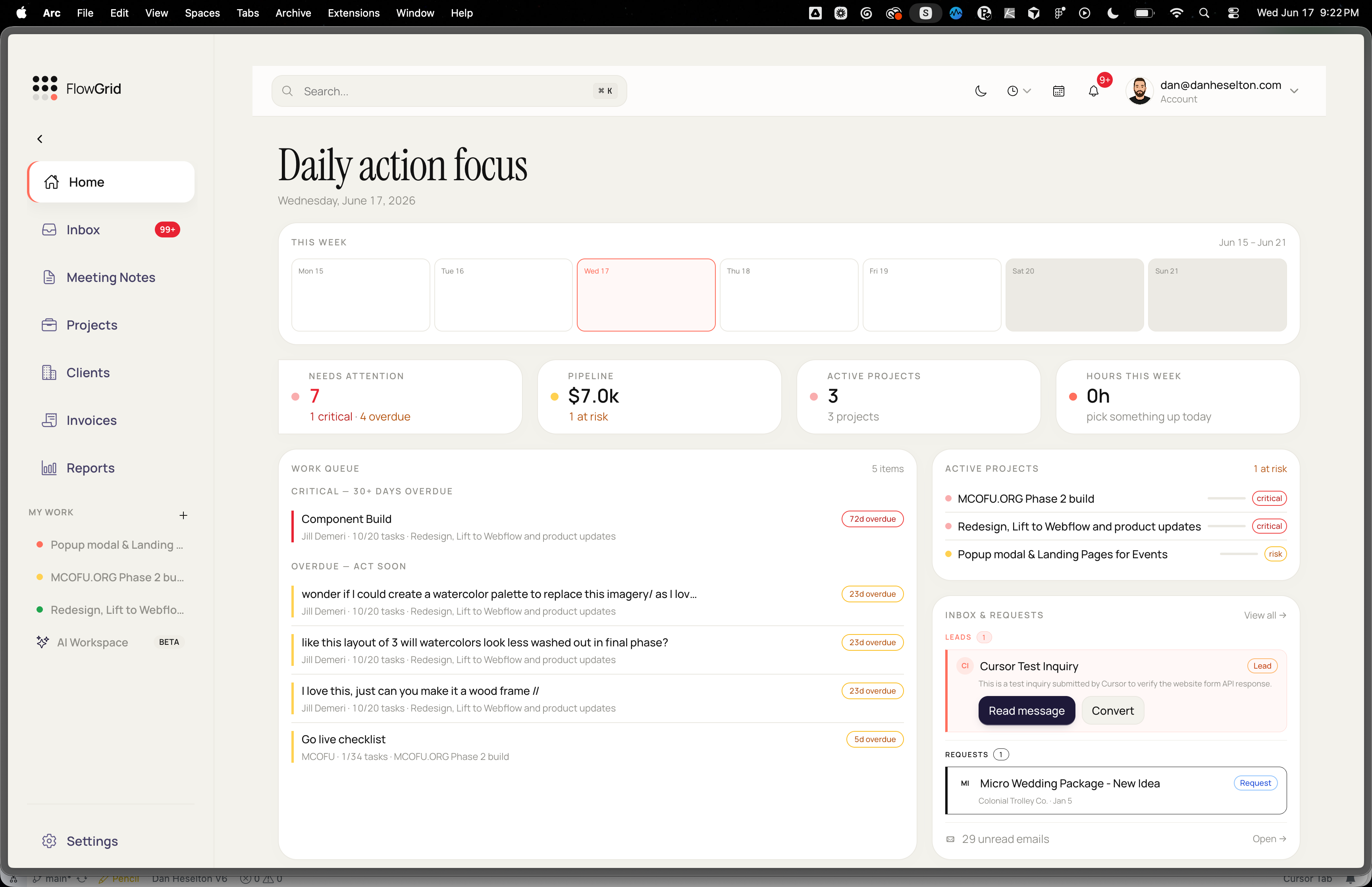Open Spotlight search in menu bar
Screen dimensions: 1372x887
1204,13
